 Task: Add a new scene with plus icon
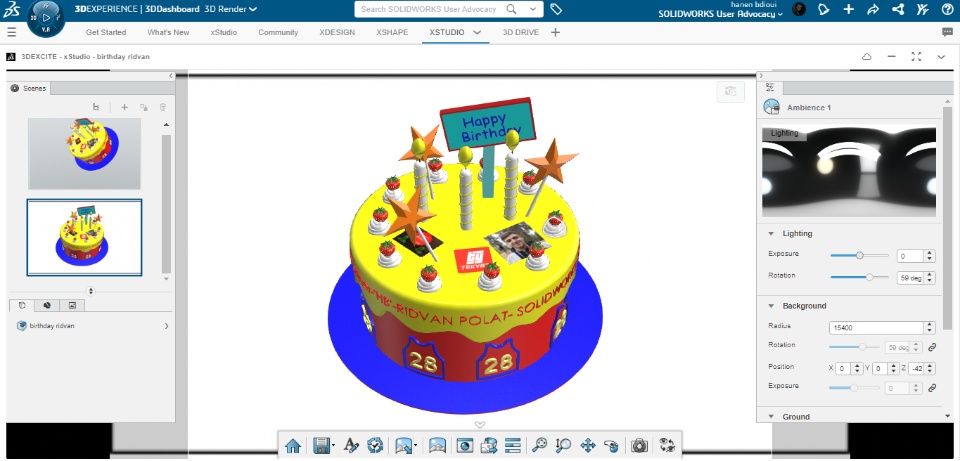124,107
